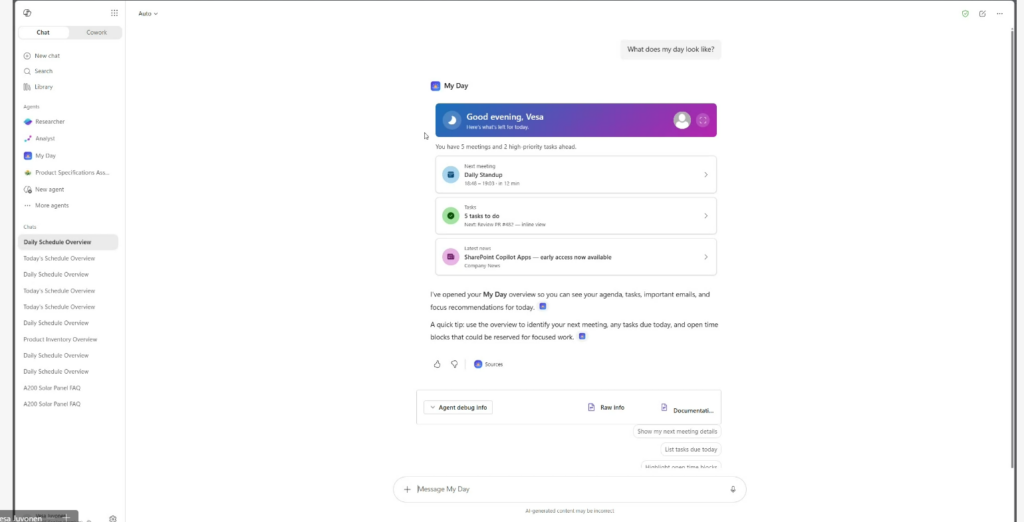Image resolution: width=1024 pixels, height=522 pixels.
Task: Open the 5 tasks to do card
Action: point(576,216)
